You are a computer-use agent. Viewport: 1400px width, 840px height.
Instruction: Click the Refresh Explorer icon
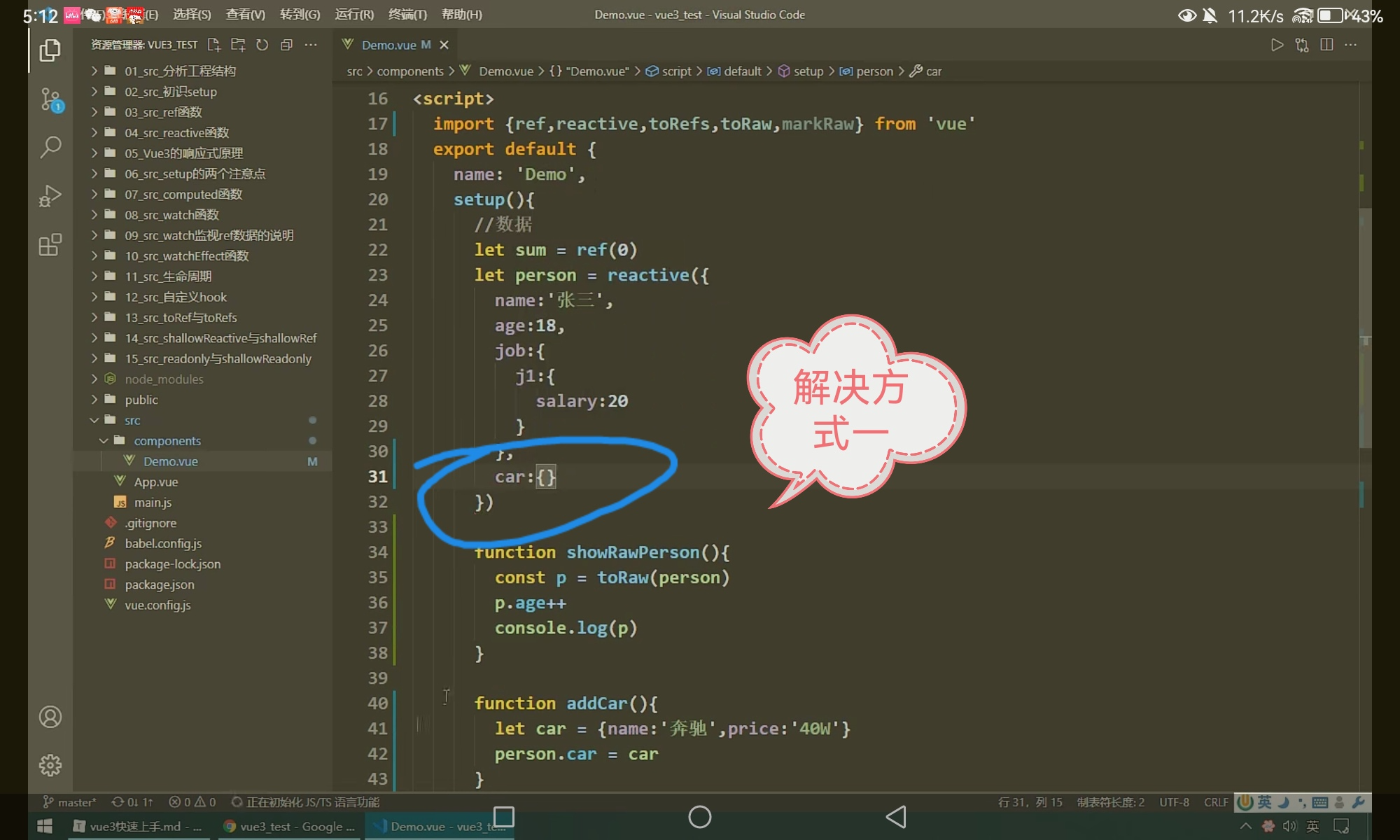point(262,45)
